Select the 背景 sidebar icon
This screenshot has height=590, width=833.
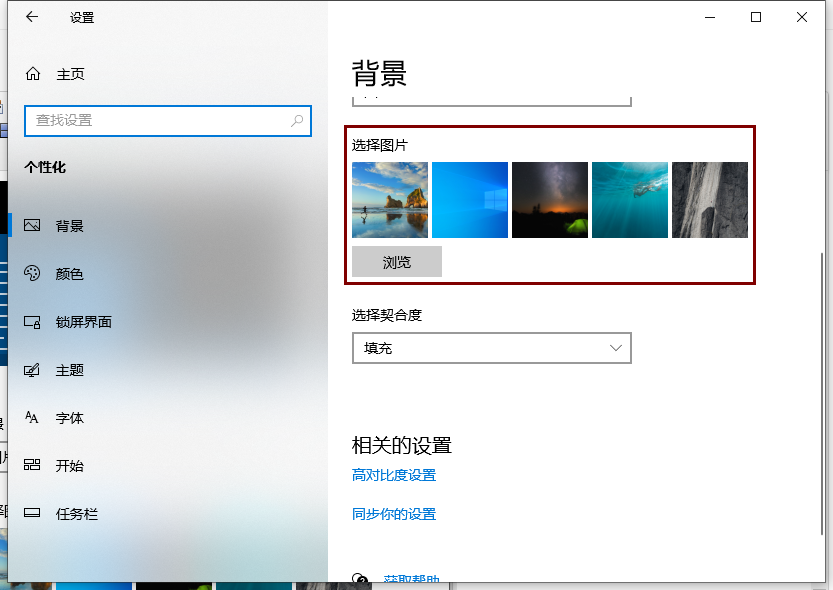pos(32,225)
